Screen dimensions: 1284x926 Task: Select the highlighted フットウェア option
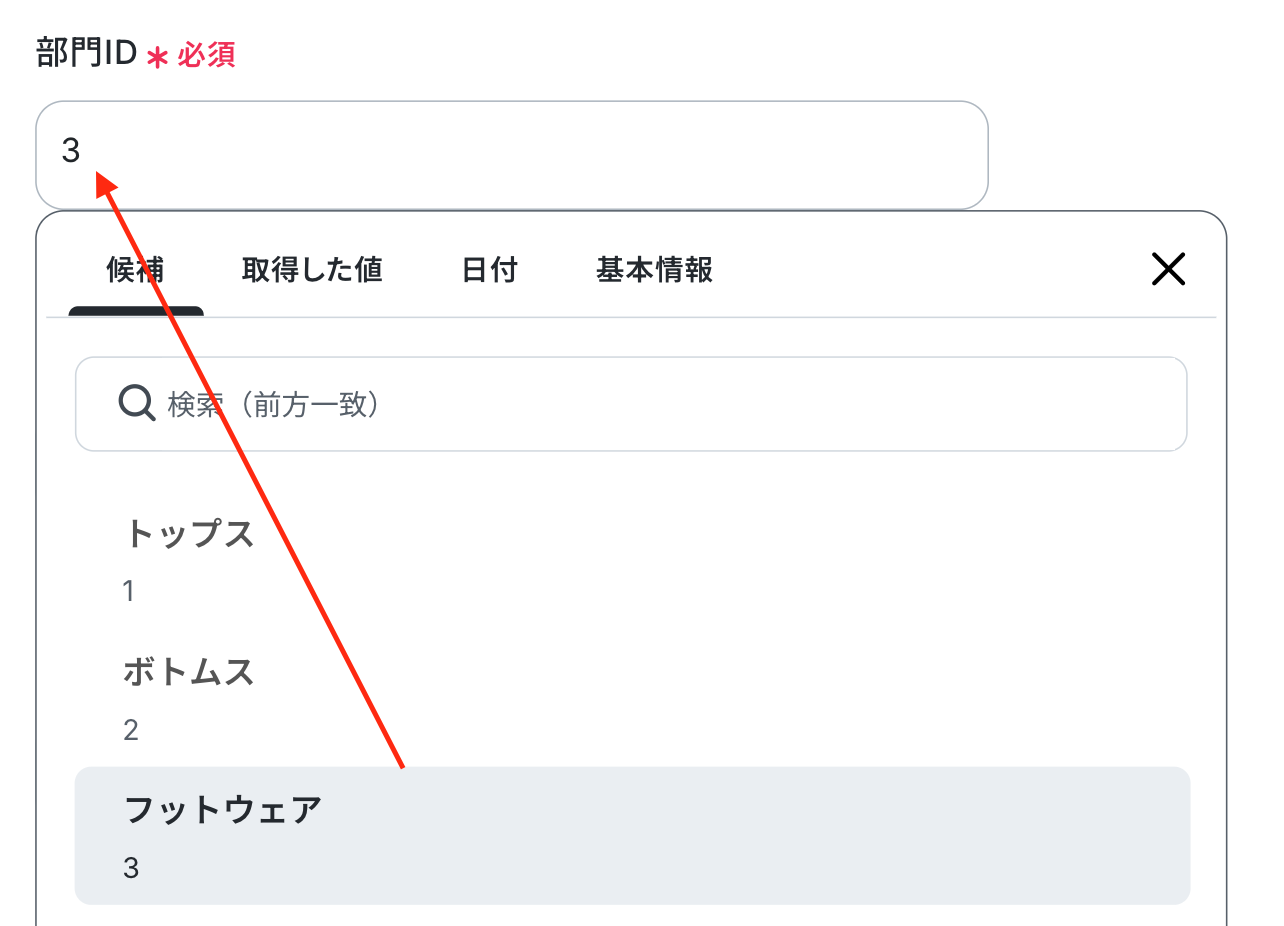[x=632, y=836]
